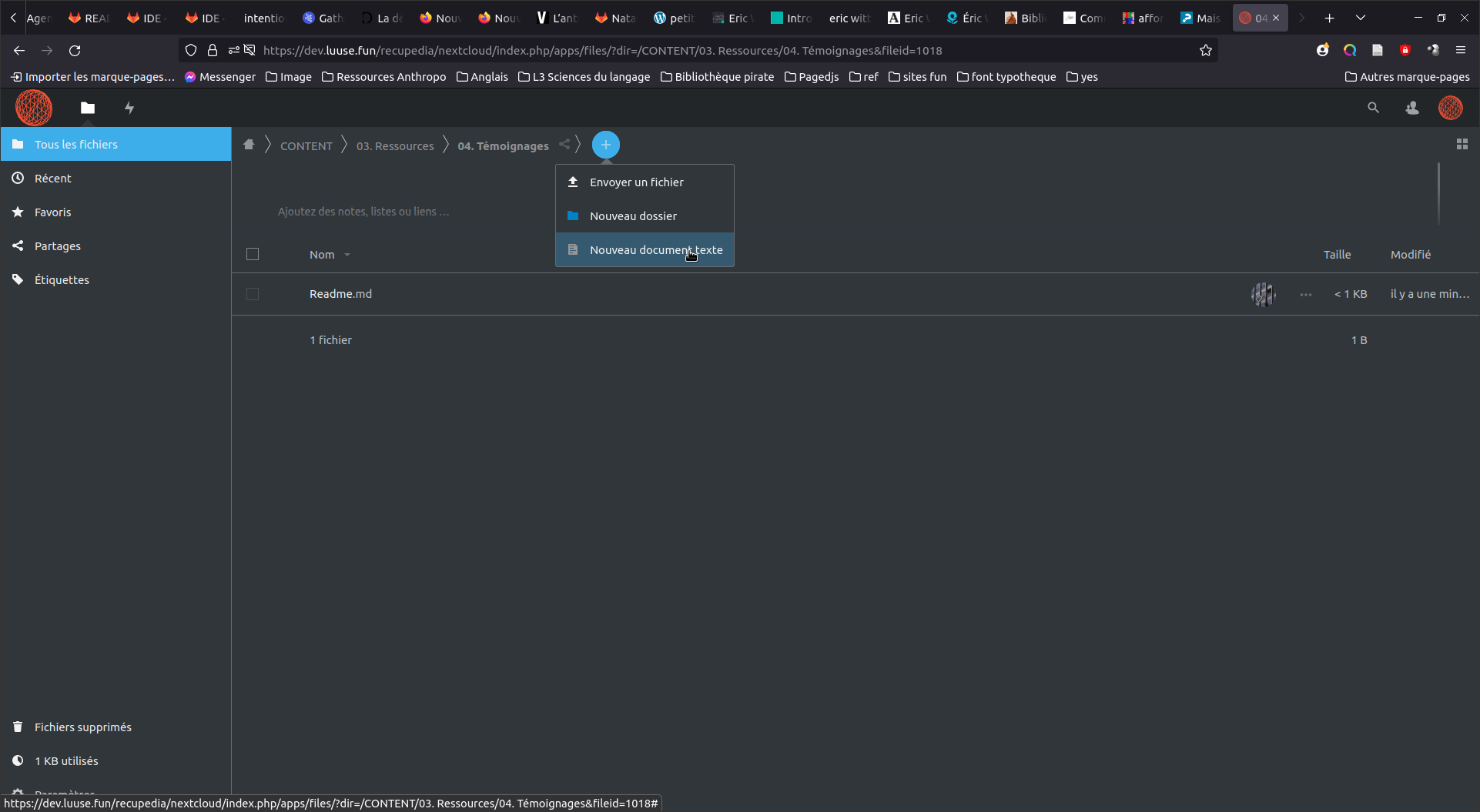Click the blue plus new-file button
1480x812 pixels.
[605, 145]
